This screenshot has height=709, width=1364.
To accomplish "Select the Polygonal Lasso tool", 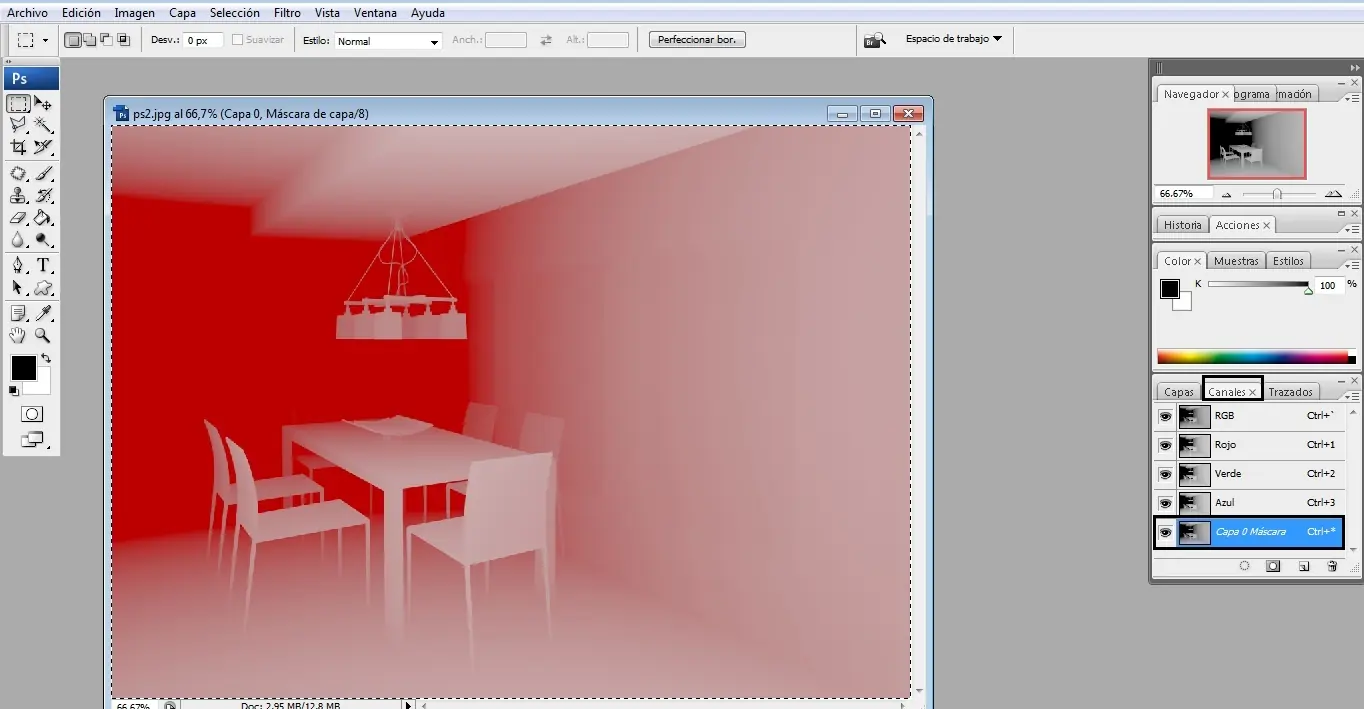I will pyautogui.click(x=18, y=125).
